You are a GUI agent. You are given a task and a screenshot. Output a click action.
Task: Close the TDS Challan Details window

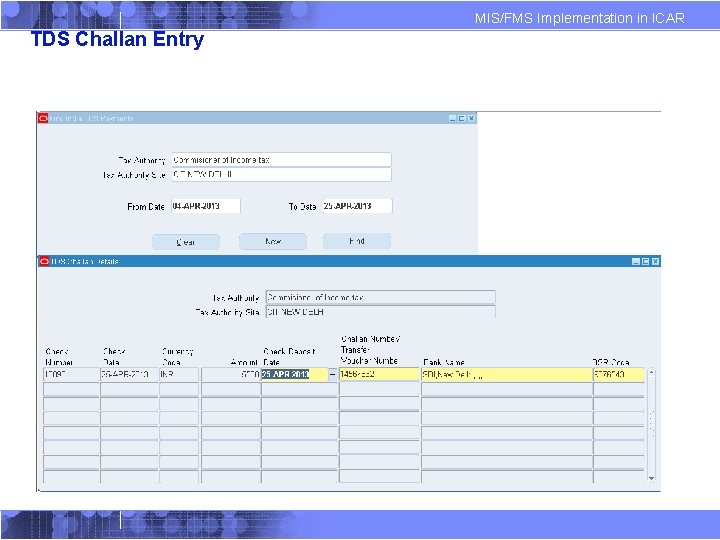[656, 261]
